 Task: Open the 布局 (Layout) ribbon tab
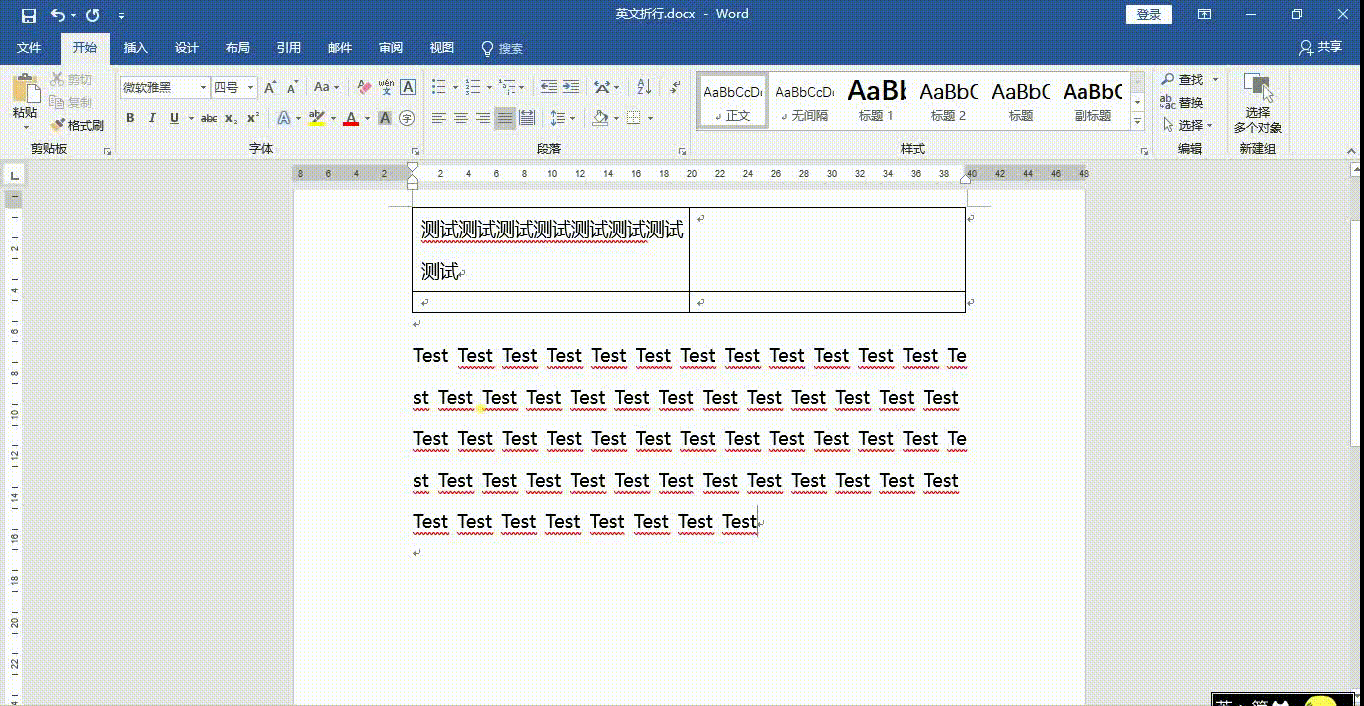click(237, 48)
